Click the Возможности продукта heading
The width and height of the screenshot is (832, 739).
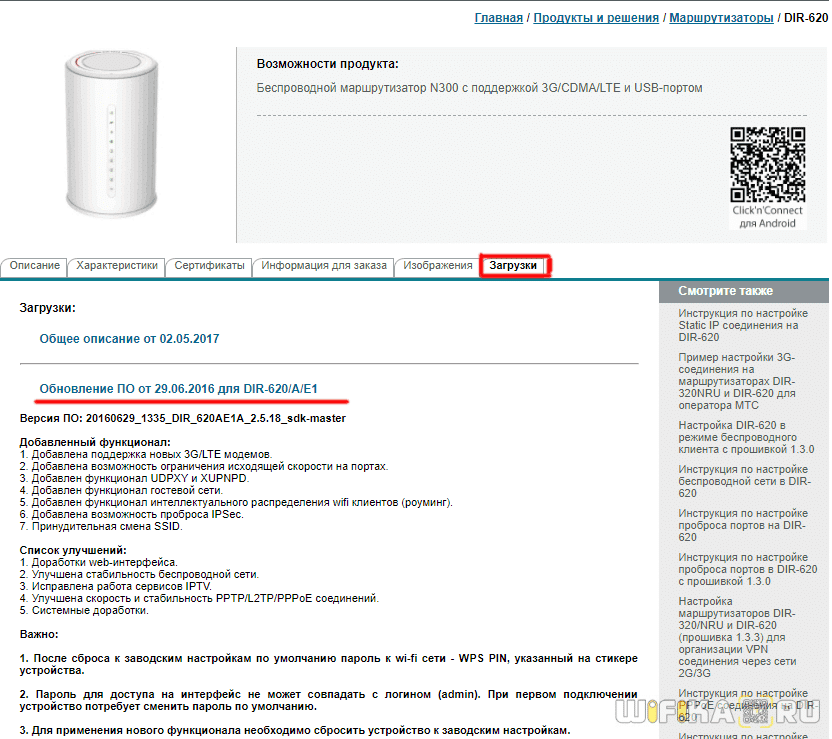point(327,64)
